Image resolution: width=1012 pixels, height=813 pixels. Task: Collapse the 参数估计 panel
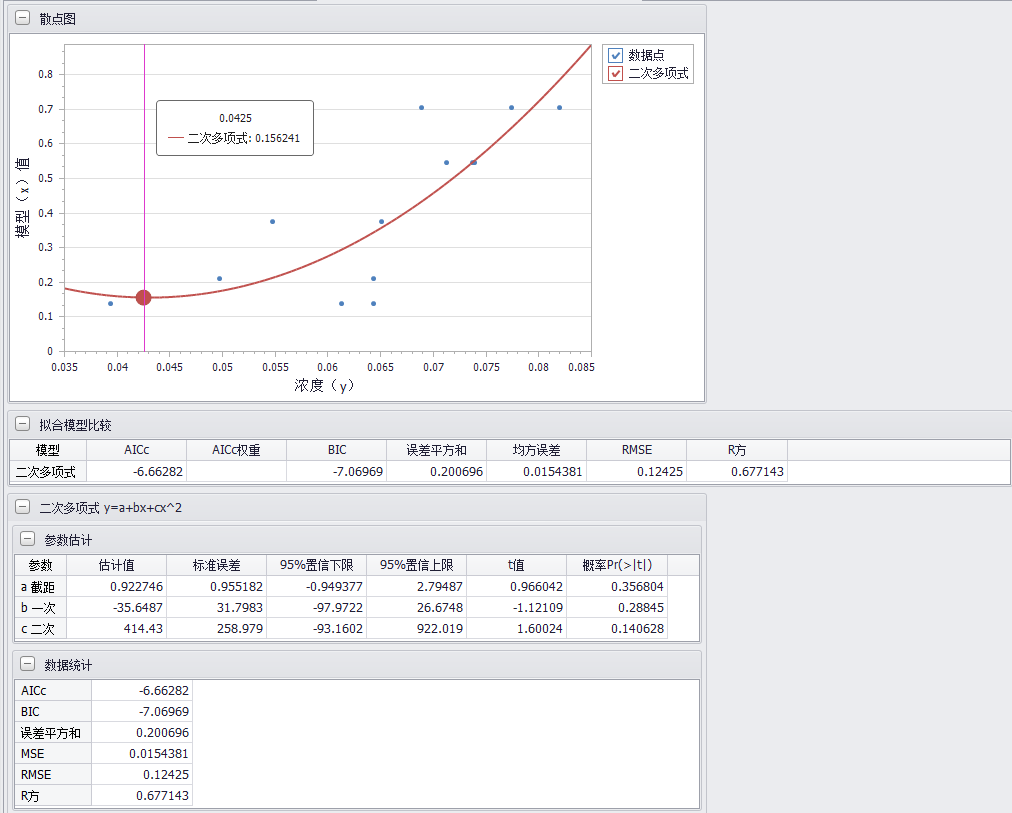pos(28,540)
